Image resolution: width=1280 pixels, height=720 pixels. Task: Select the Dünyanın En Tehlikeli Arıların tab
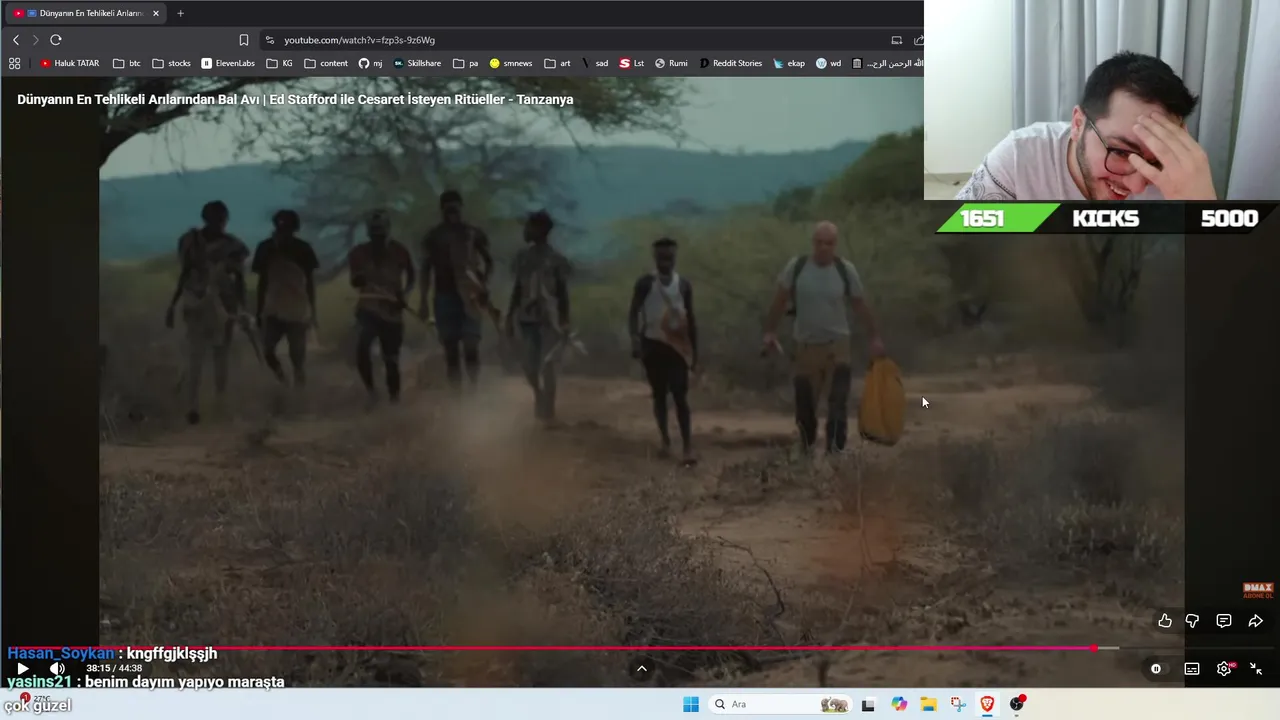click(86, 13)
